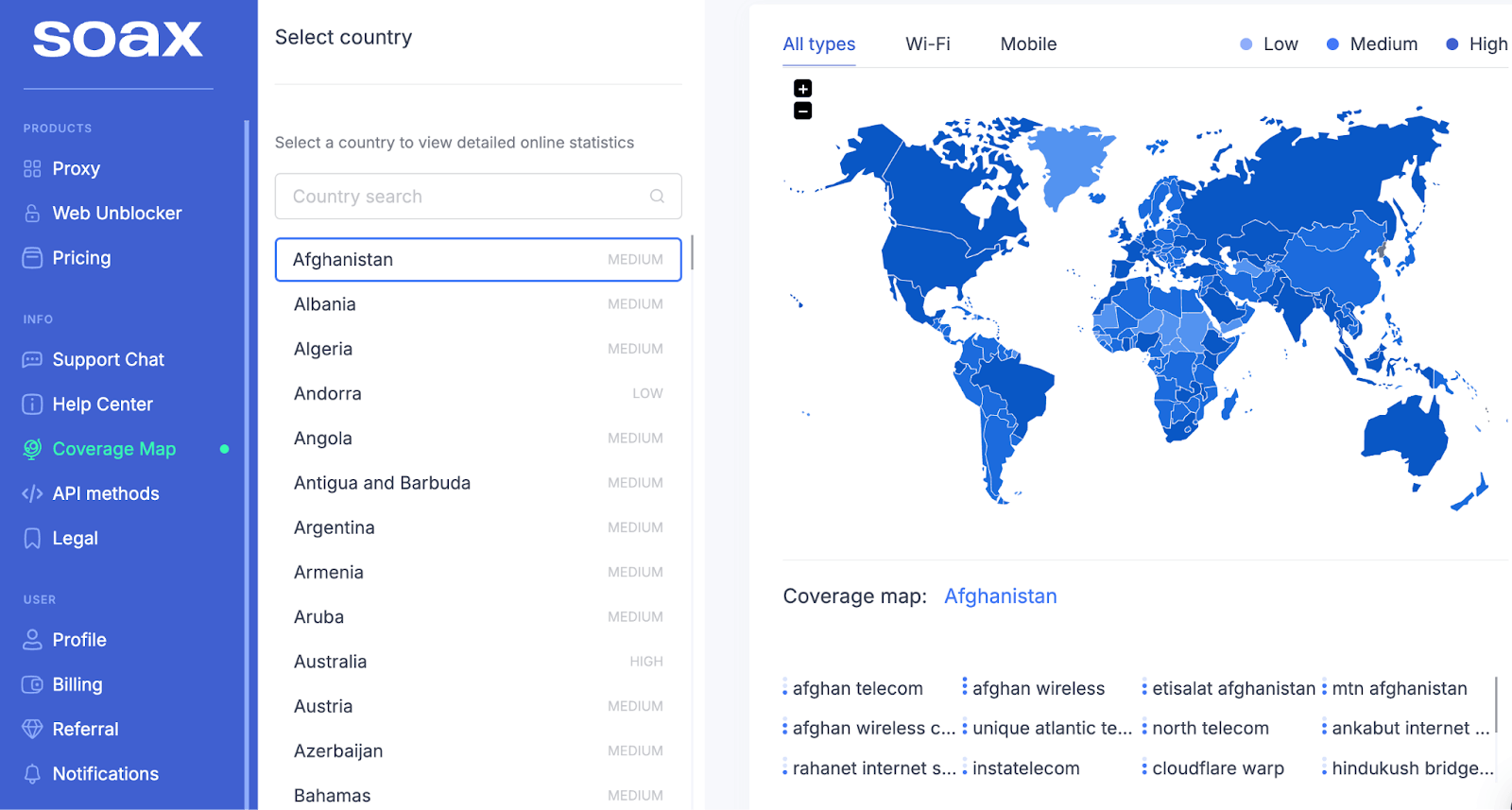Screen dimensions: 1512x810
Task: Click the north telecom provider
Action: click(x=1211, y=729)
